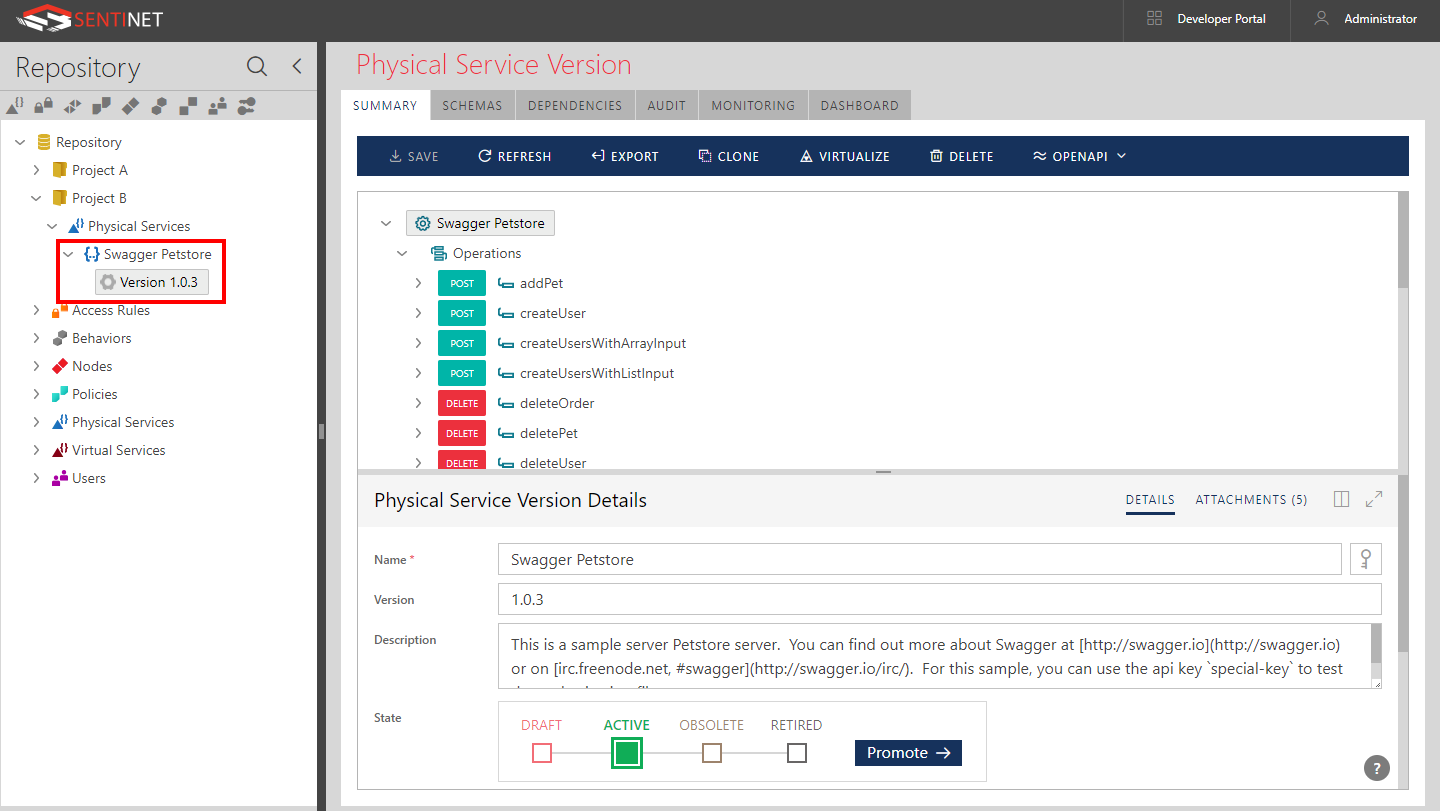Click Refresh in the toolbar
Screen dimensions: 1440x811
point(515,156)
